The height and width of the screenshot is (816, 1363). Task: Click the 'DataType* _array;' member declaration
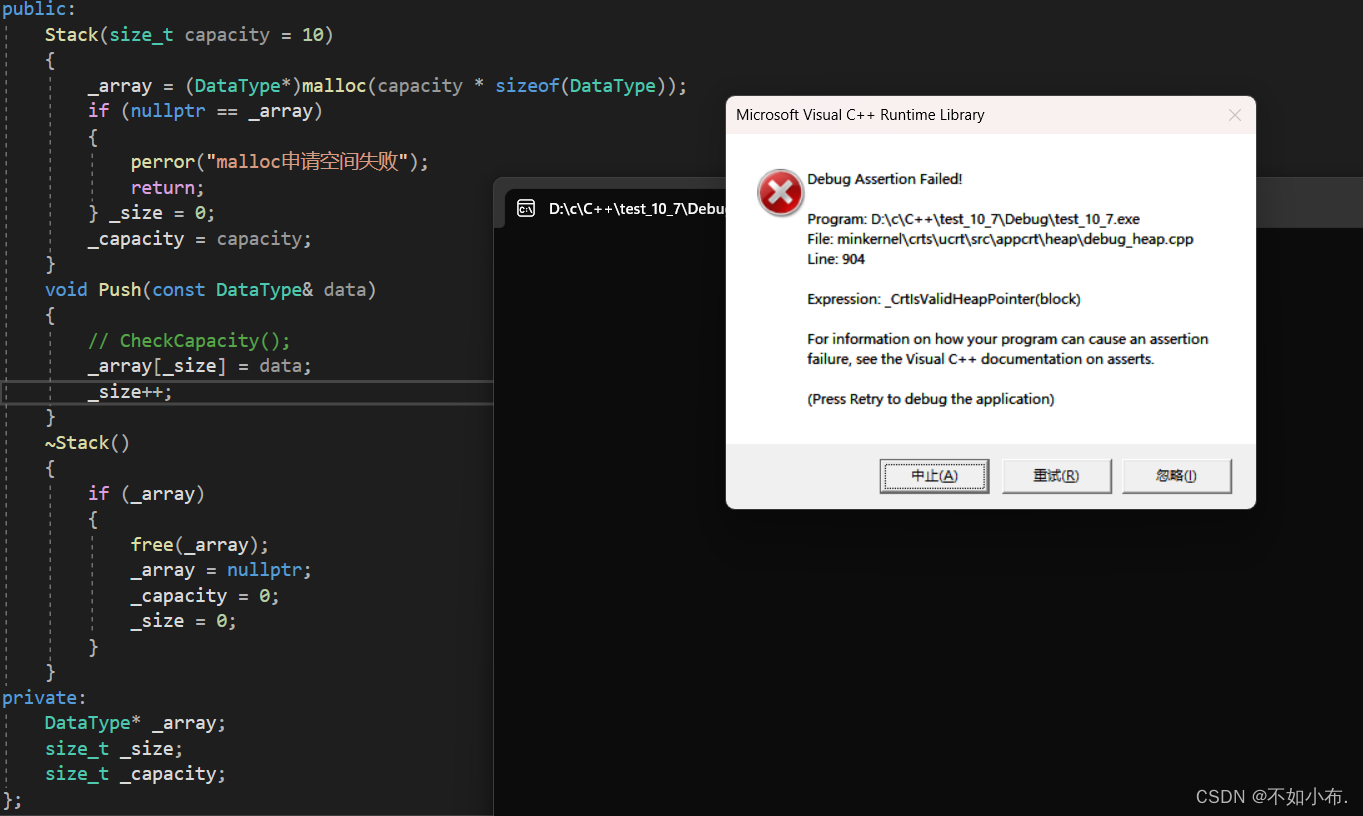(x=135, y=723)
